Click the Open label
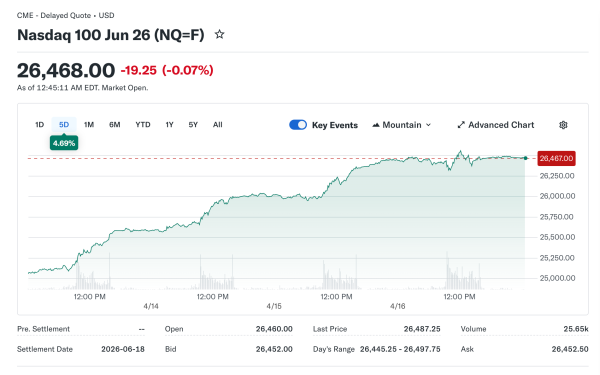Screen dimensions: 600x375 174,329
